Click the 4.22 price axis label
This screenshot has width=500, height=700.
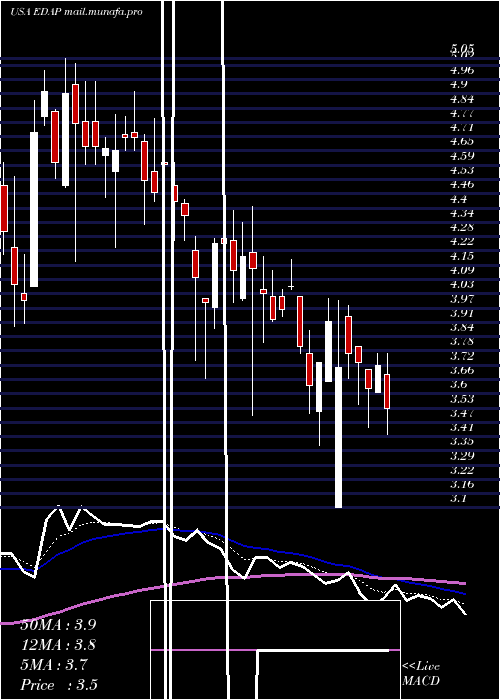pos(462,242)
